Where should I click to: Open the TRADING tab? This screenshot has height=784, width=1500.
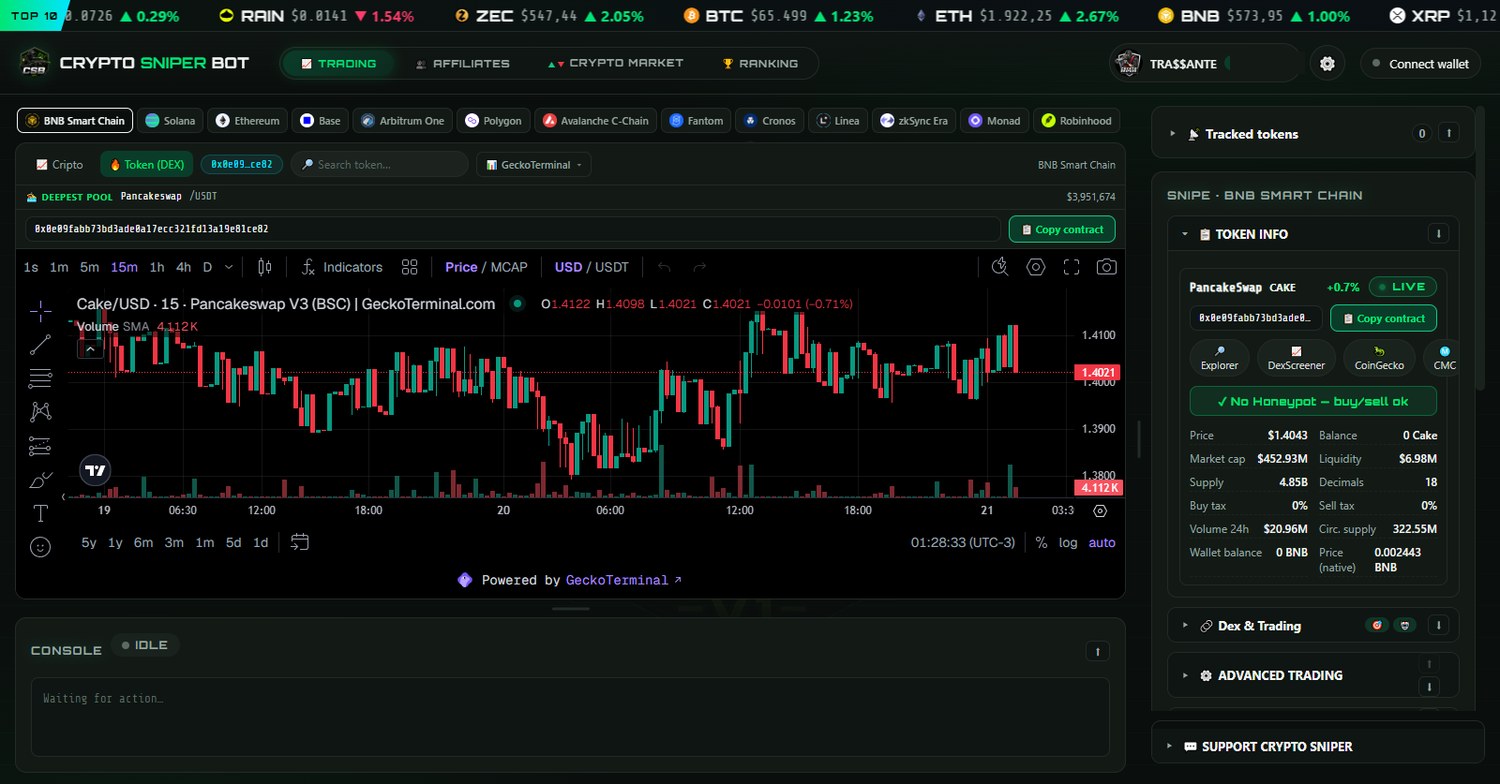(338, 63)
